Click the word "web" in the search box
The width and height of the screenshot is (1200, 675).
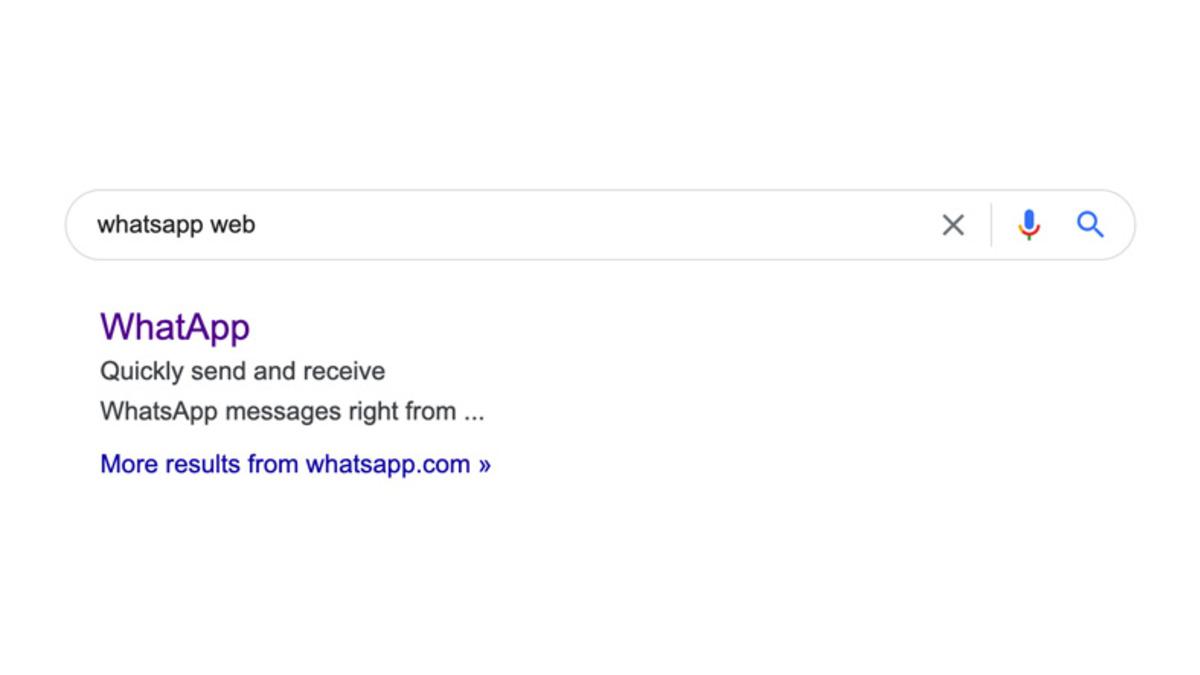click(x=233, y=225)
